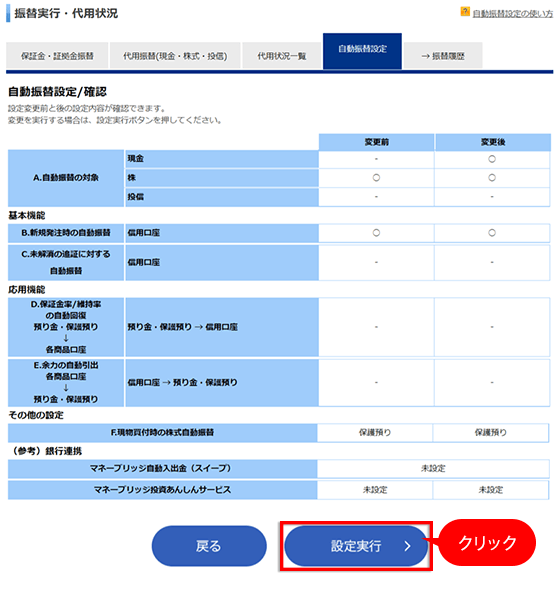Go to the 振替履歴 tab
This screenshot has width=555, height=590.
tap(443, 56)
